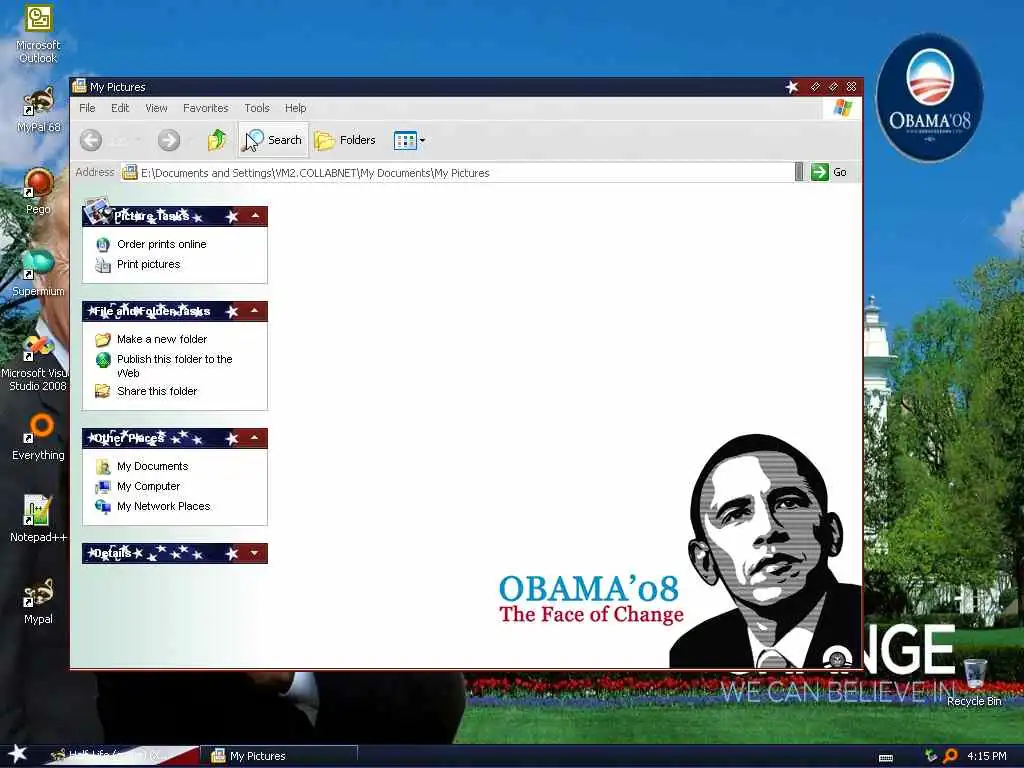Open the Favorites menu
Screen dimensions: 1024x768
point(206,108)
